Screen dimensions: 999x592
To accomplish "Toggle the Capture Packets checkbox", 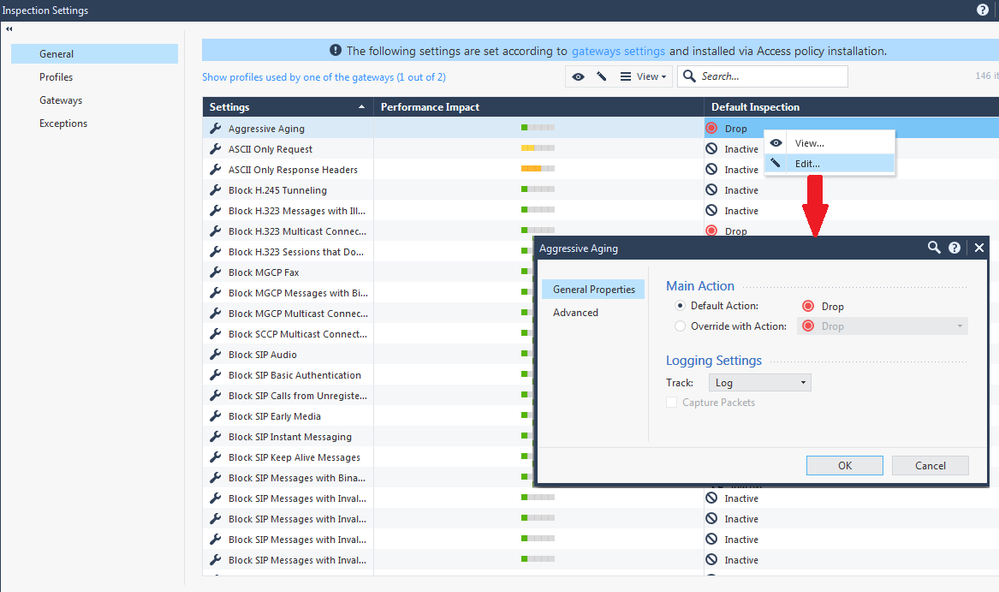I will [x=673, y=402].
